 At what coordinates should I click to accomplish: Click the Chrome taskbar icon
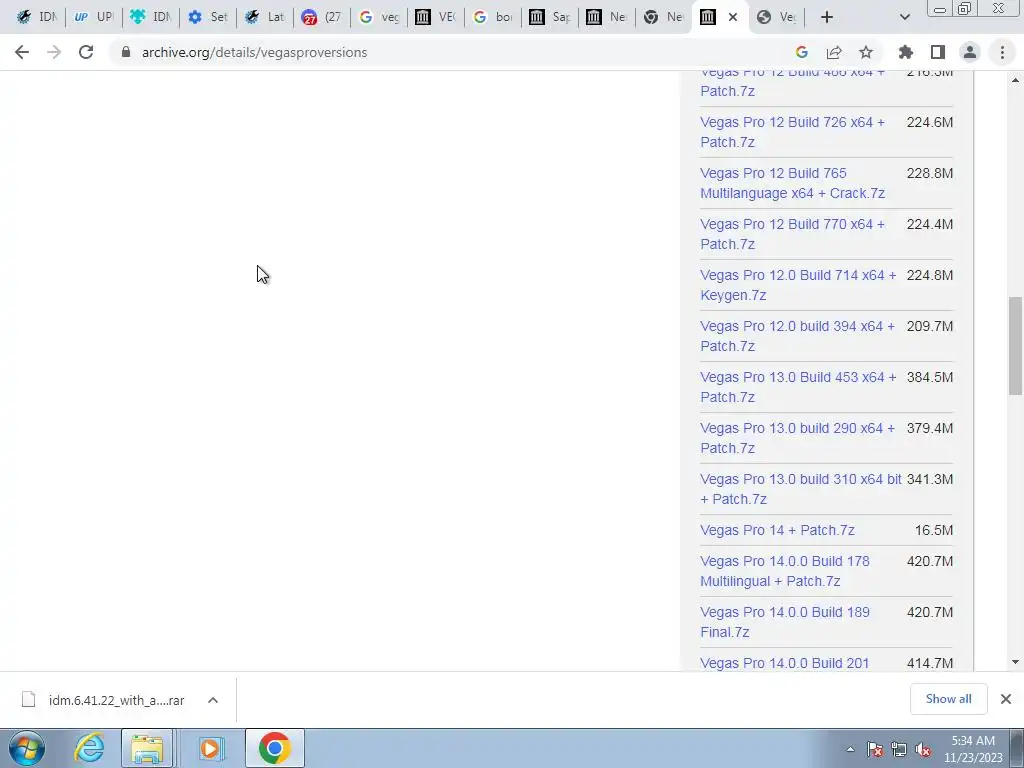coord(274,748)
